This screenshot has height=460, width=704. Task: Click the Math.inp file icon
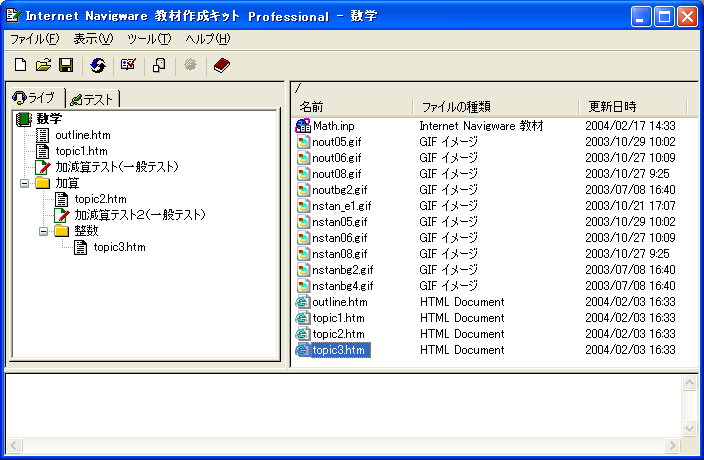tap(303, 126)
